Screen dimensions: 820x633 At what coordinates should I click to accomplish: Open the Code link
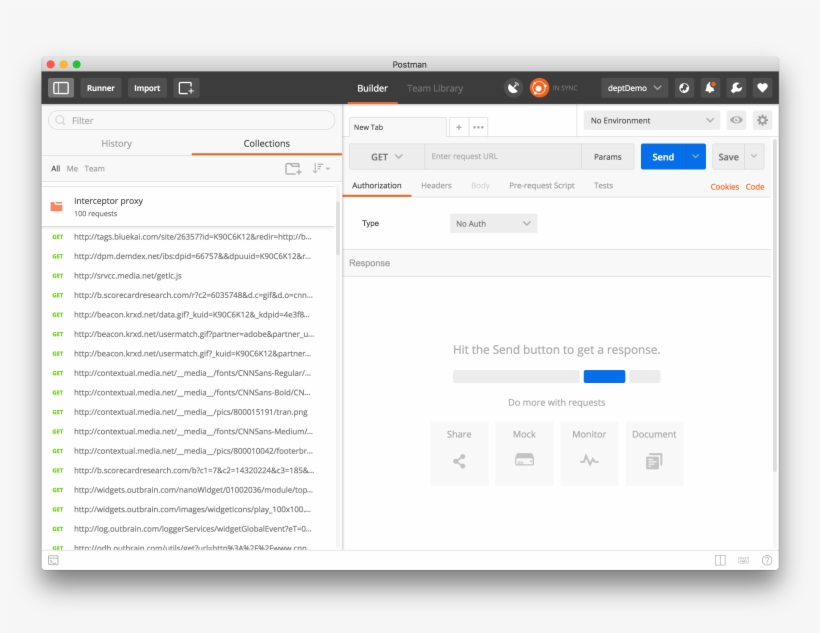[755, 187]
